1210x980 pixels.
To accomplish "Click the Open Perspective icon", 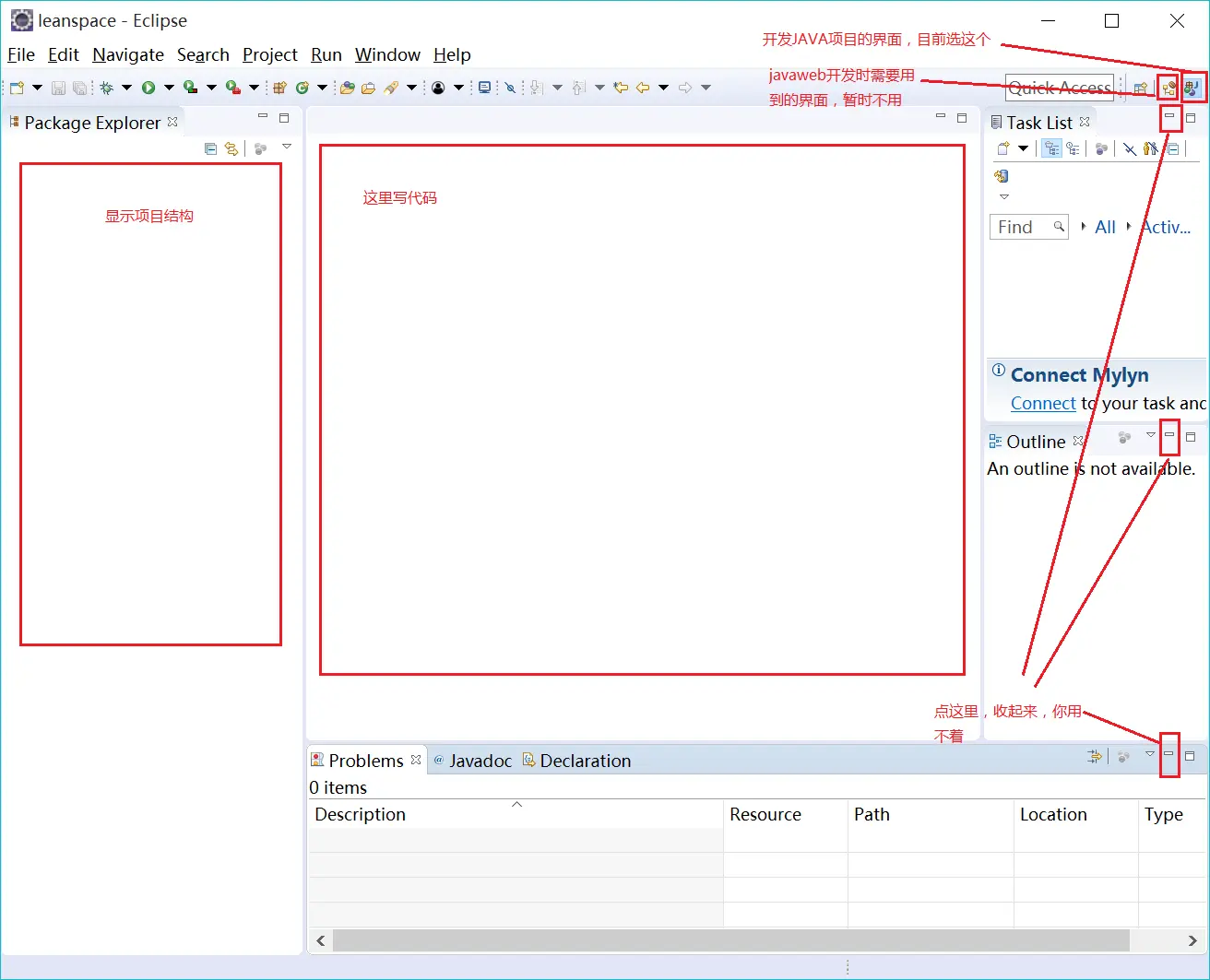I will [x=1140, y=89].
